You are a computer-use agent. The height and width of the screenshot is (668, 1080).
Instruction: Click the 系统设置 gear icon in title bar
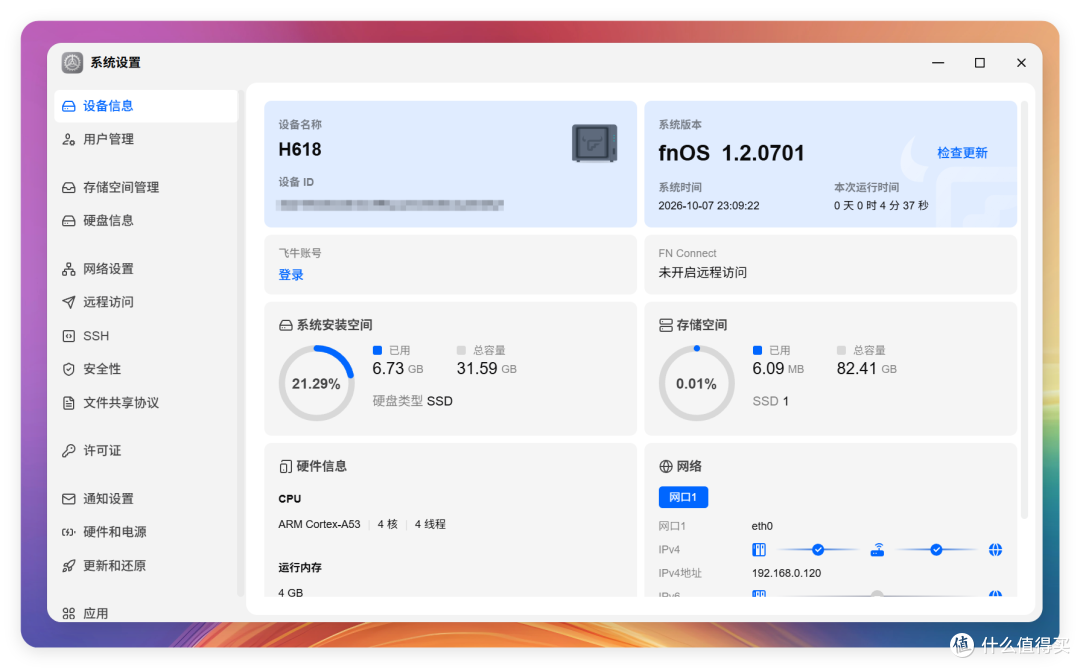point(72,63)
